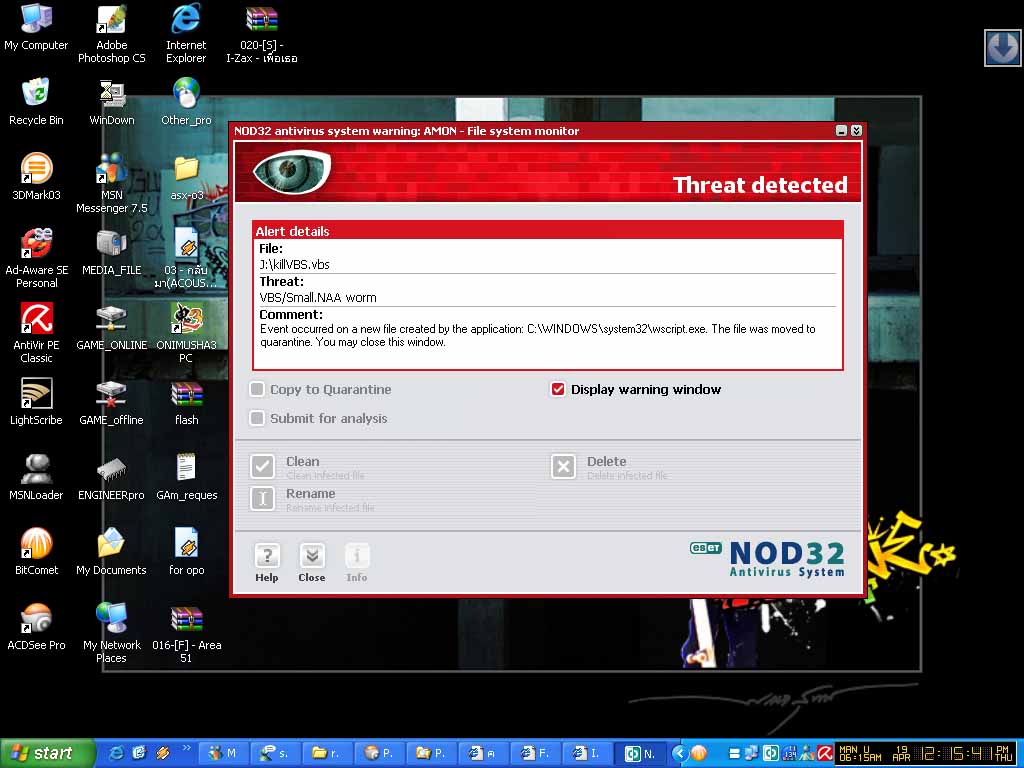This screenshot has width=1024, height=768.
Task: Switch to the 'M' MSN taskbar button
Action: tap(223, 753)
